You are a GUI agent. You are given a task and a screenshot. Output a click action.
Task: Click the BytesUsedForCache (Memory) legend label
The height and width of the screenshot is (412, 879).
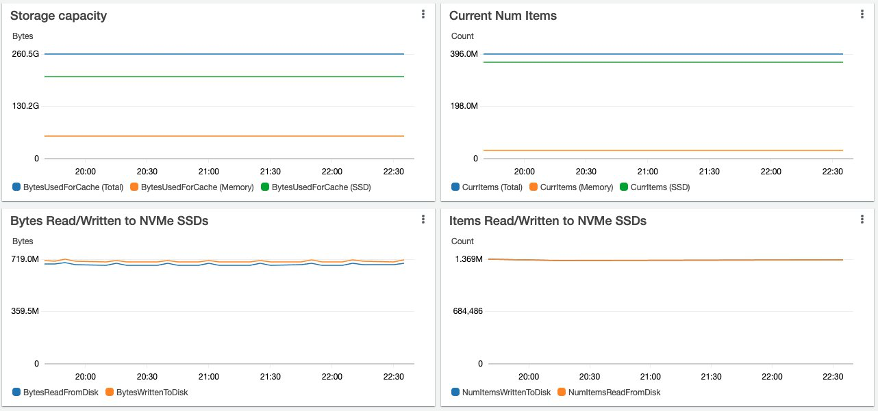(x=197, y=187)
